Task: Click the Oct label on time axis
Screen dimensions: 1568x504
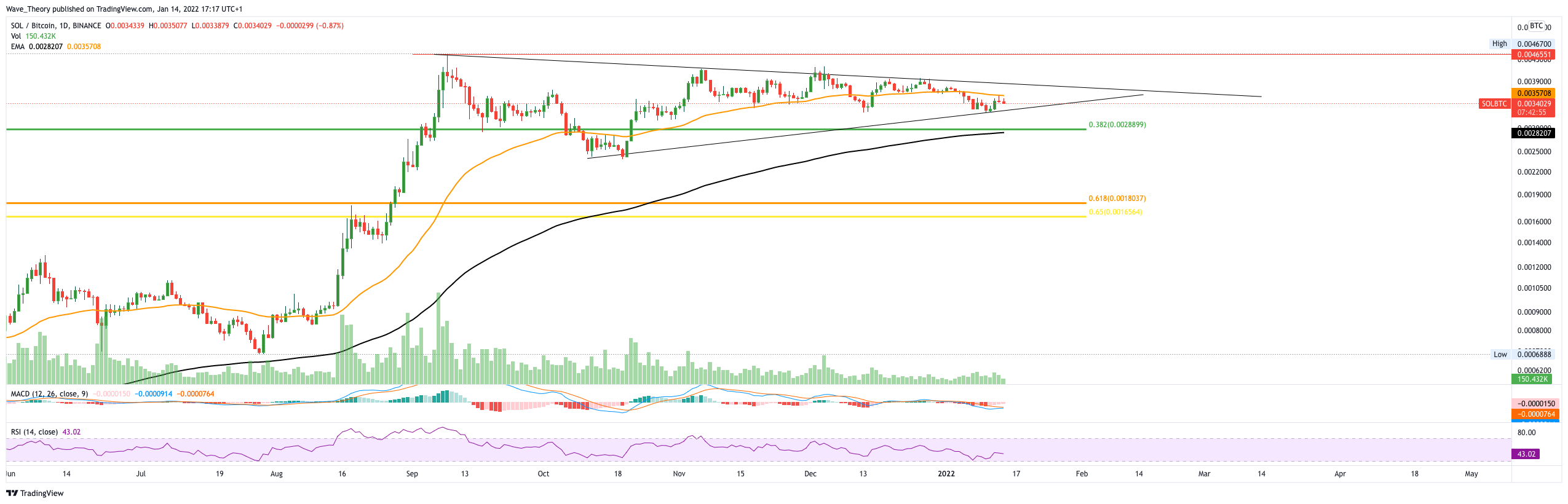Action: (x=544, y=474)
